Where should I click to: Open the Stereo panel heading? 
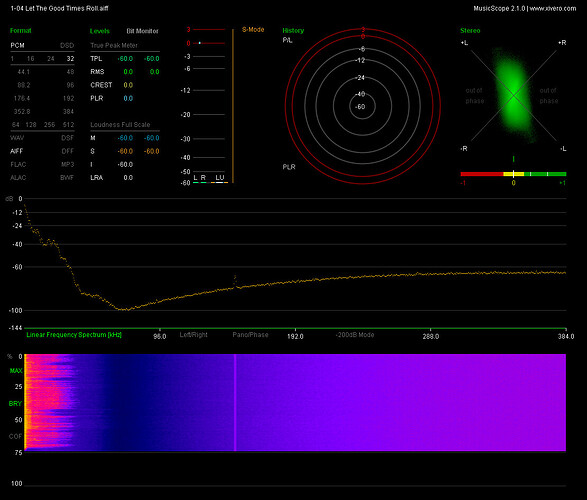point(470,31)
